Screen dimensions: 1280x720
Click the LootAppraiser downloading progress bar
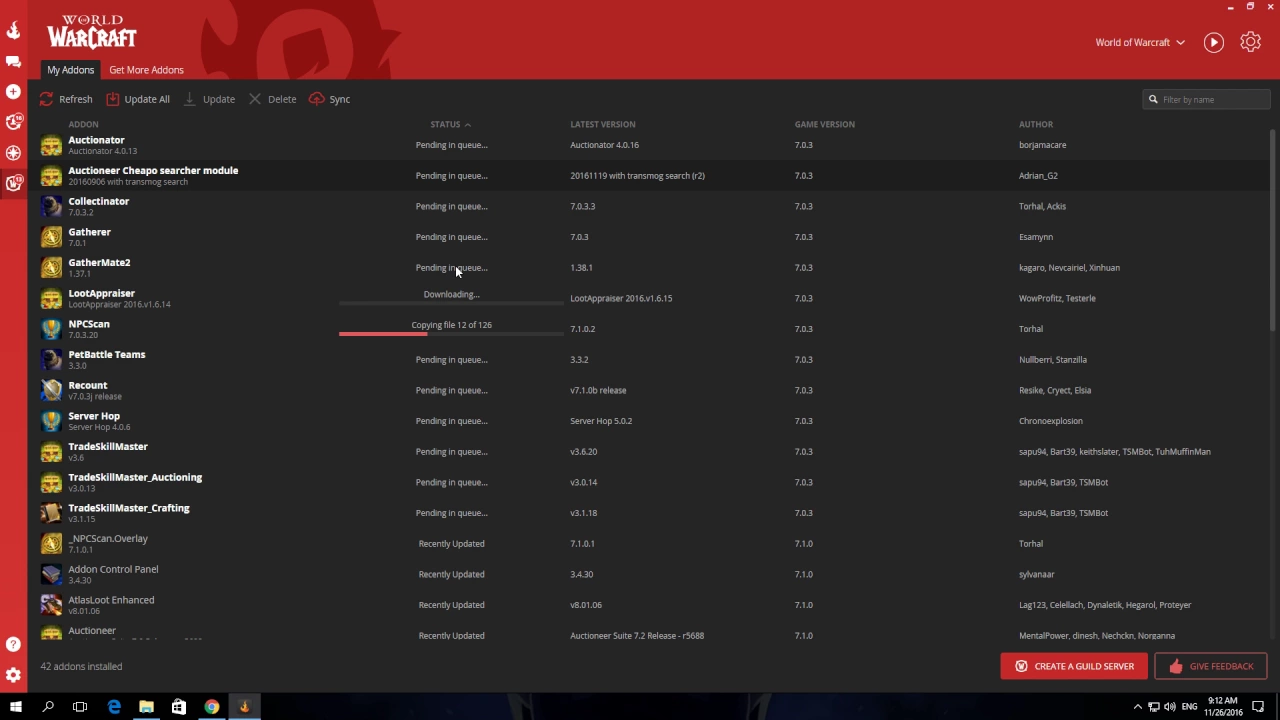point(451,303)
